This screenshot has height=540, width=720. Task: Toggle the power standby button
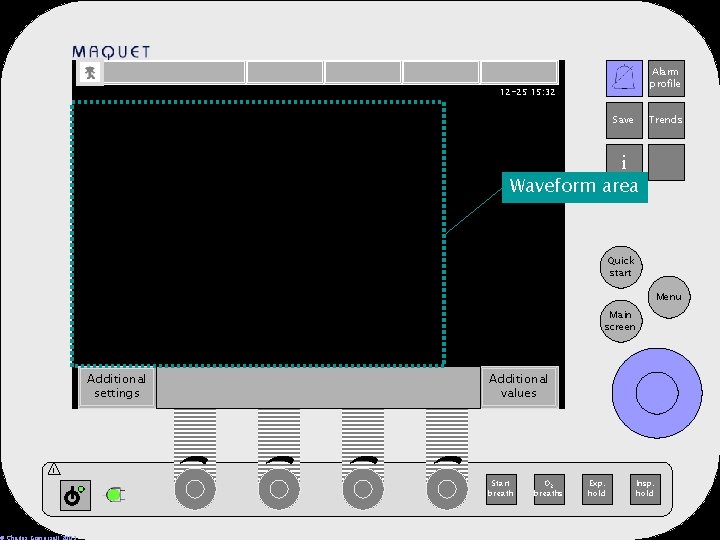click(75, 495)
